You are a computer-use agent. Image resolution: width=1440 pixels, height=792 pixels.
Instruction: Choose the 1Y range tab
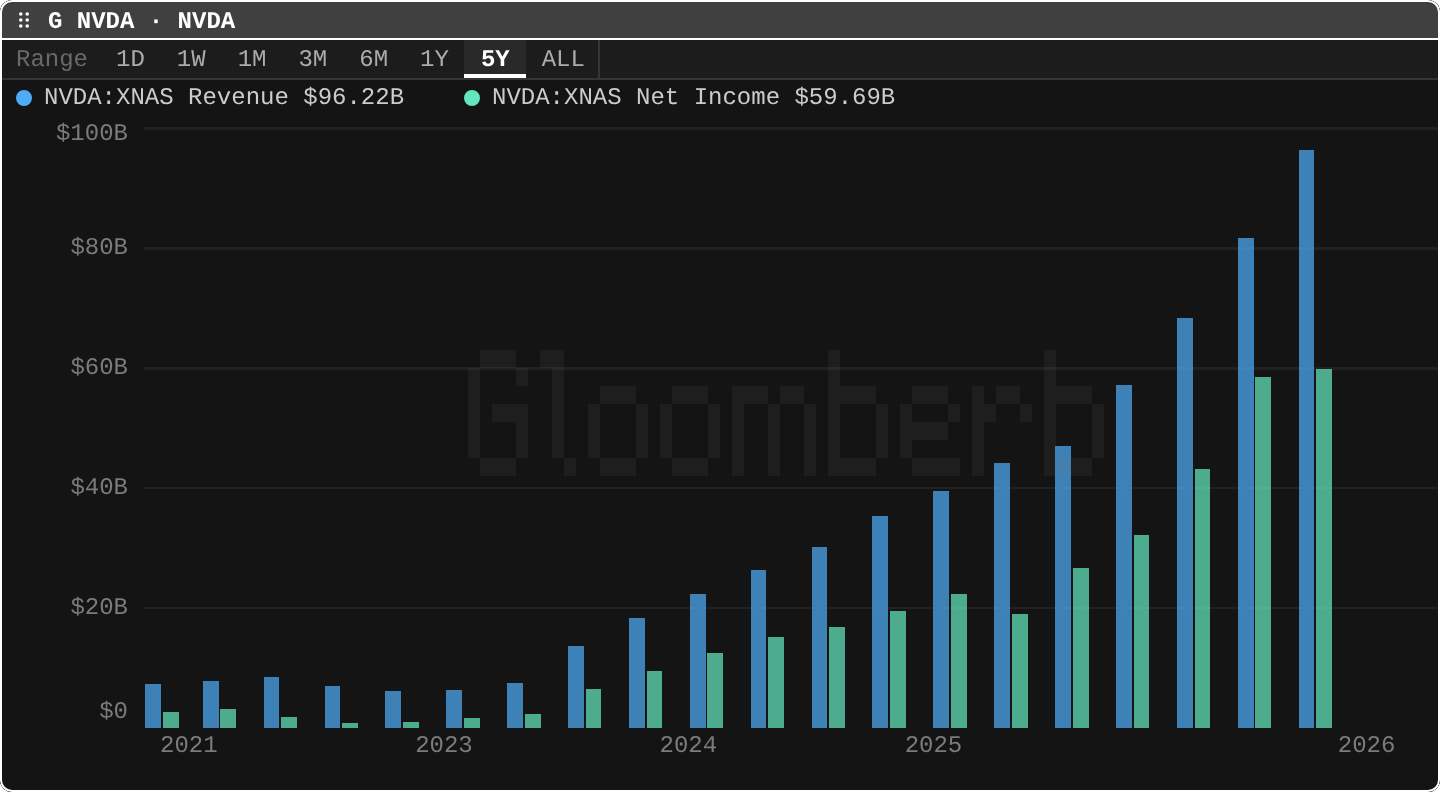click(434, 59)
